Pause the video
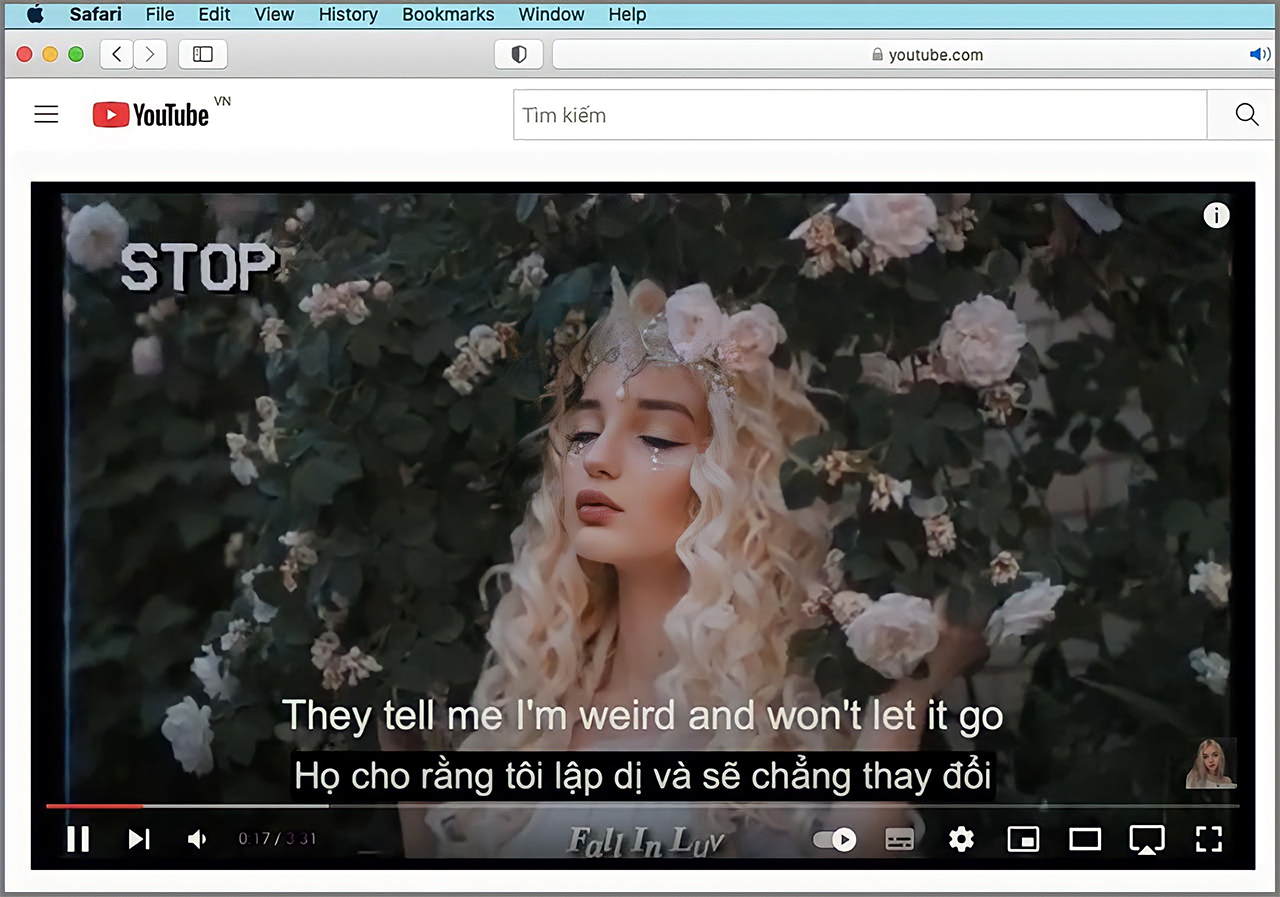Screen dimensions: 1280x897 78,839
